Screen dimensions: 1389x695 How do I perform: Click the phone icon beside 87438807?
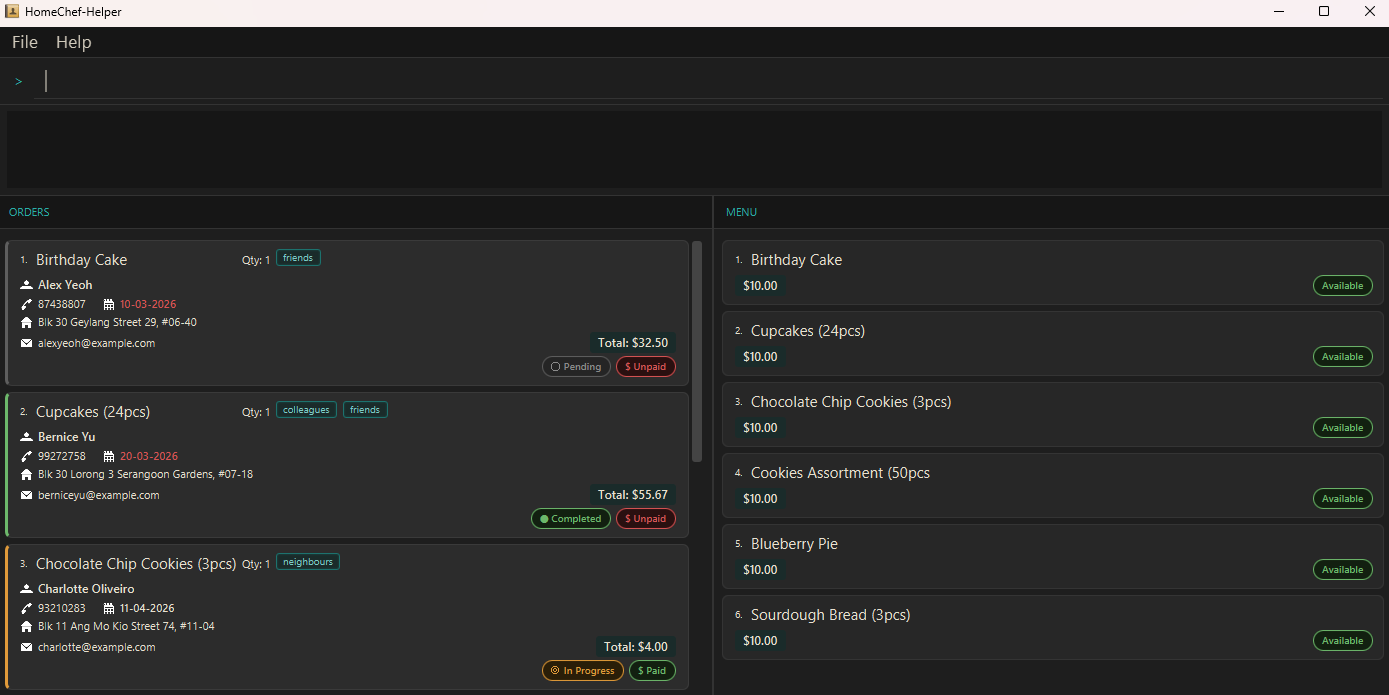pos(26,304)
